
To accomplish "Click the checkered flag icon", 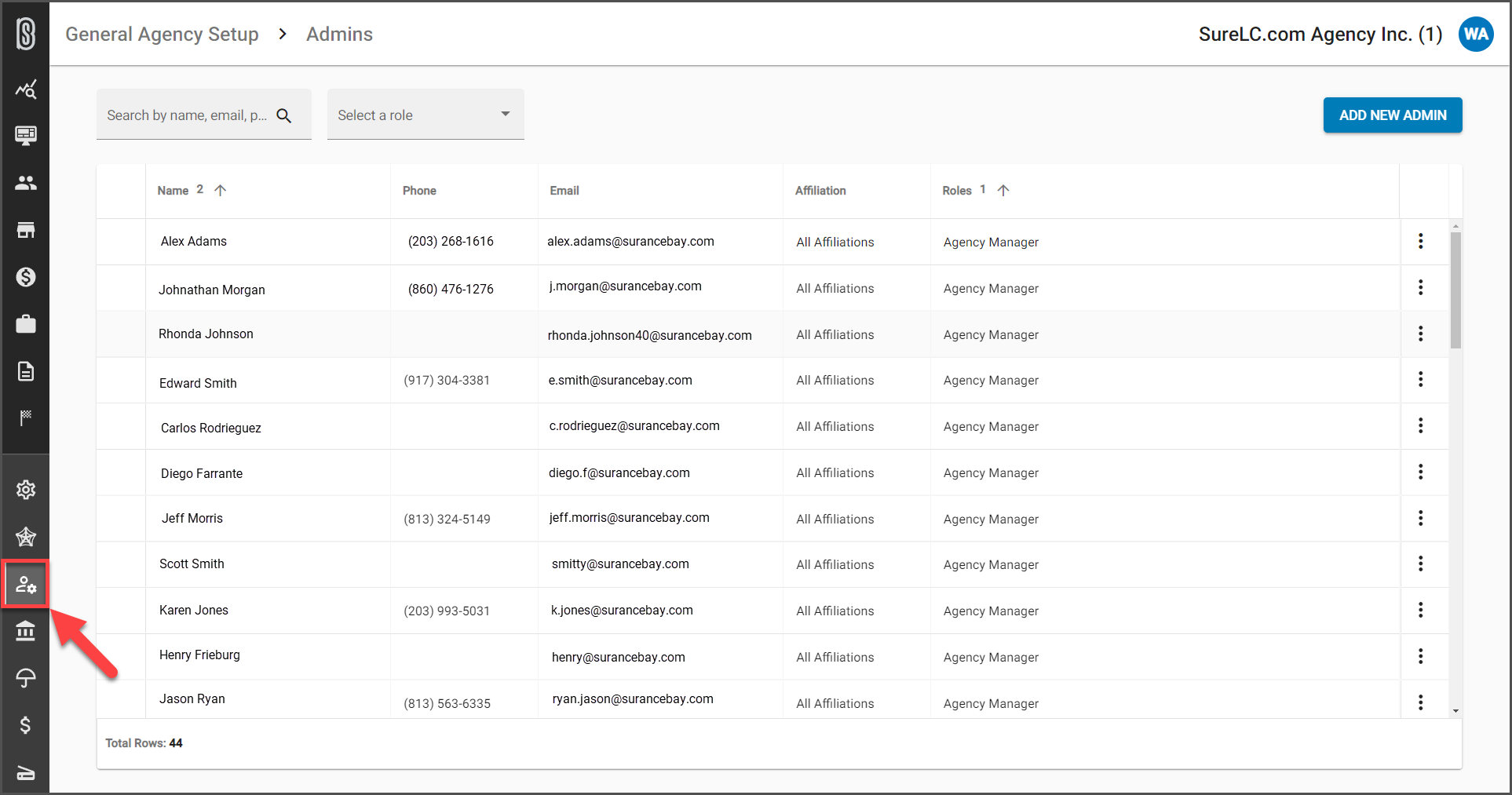I will pos(26,418).
